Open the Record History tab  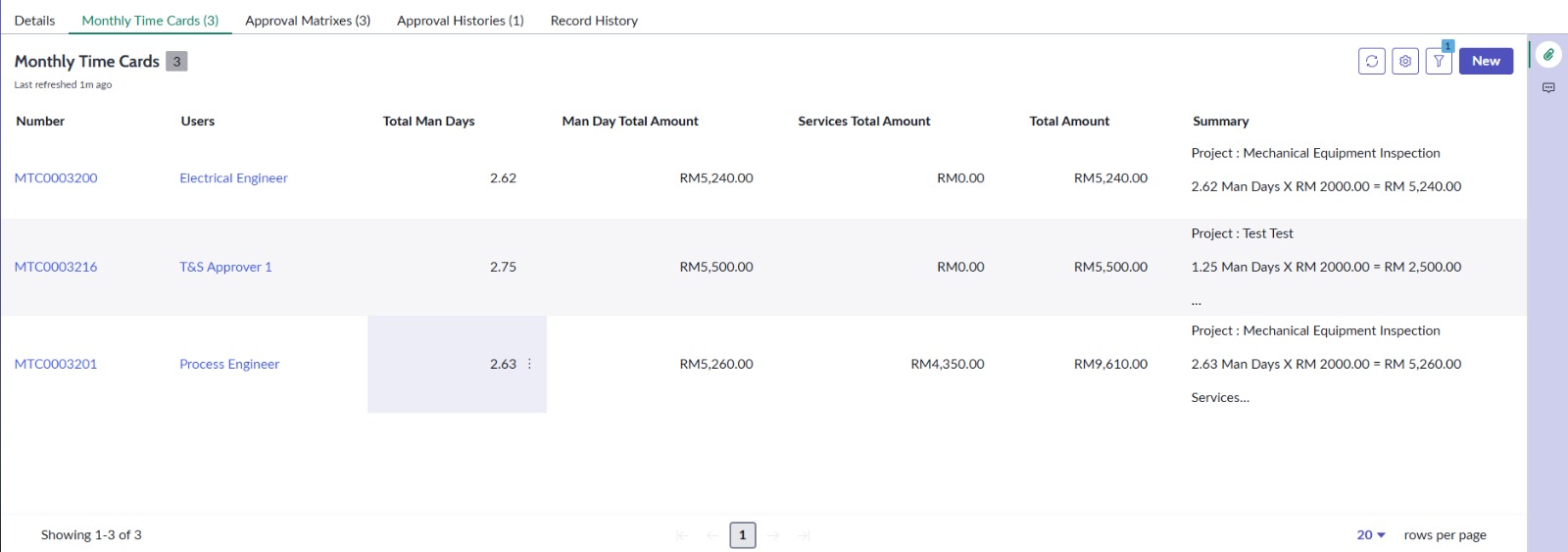pos(594,21)
